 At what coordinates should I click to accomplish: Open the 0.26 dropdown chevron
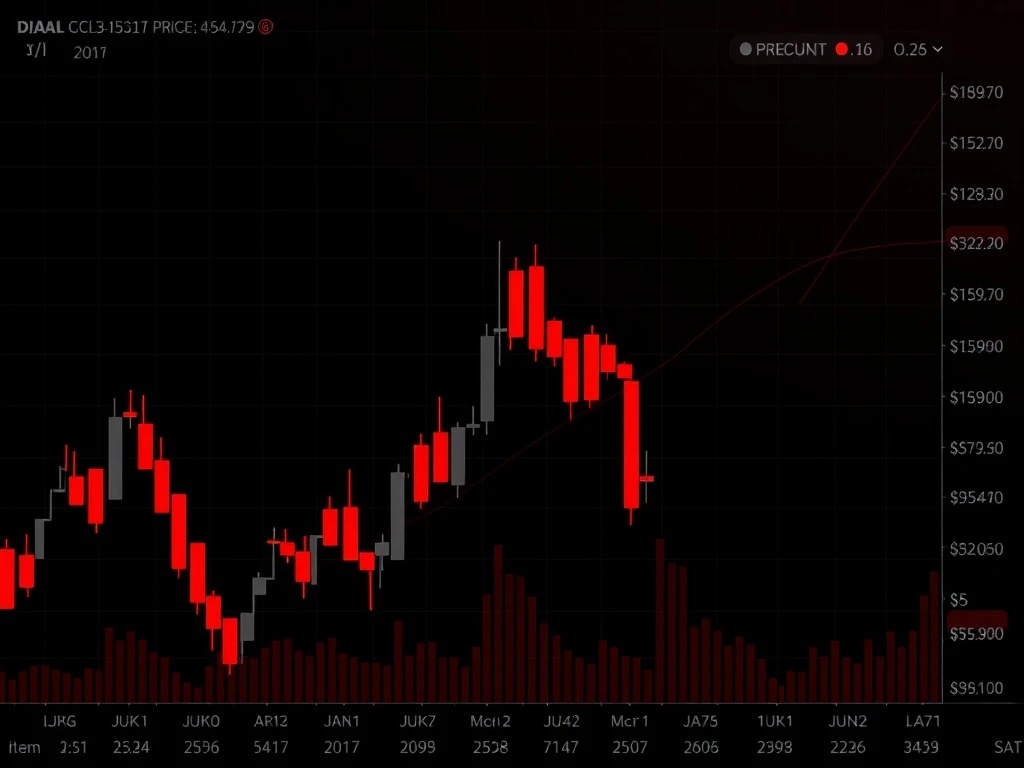tap(938, 50)
